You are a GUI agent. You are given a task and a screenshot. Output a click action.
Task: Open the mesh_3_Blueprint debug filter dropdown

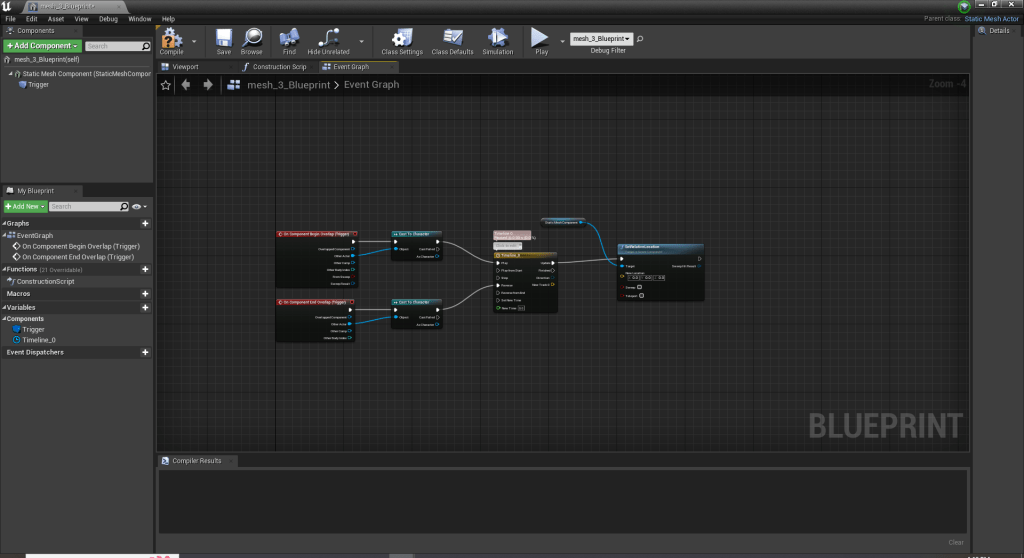601,39
